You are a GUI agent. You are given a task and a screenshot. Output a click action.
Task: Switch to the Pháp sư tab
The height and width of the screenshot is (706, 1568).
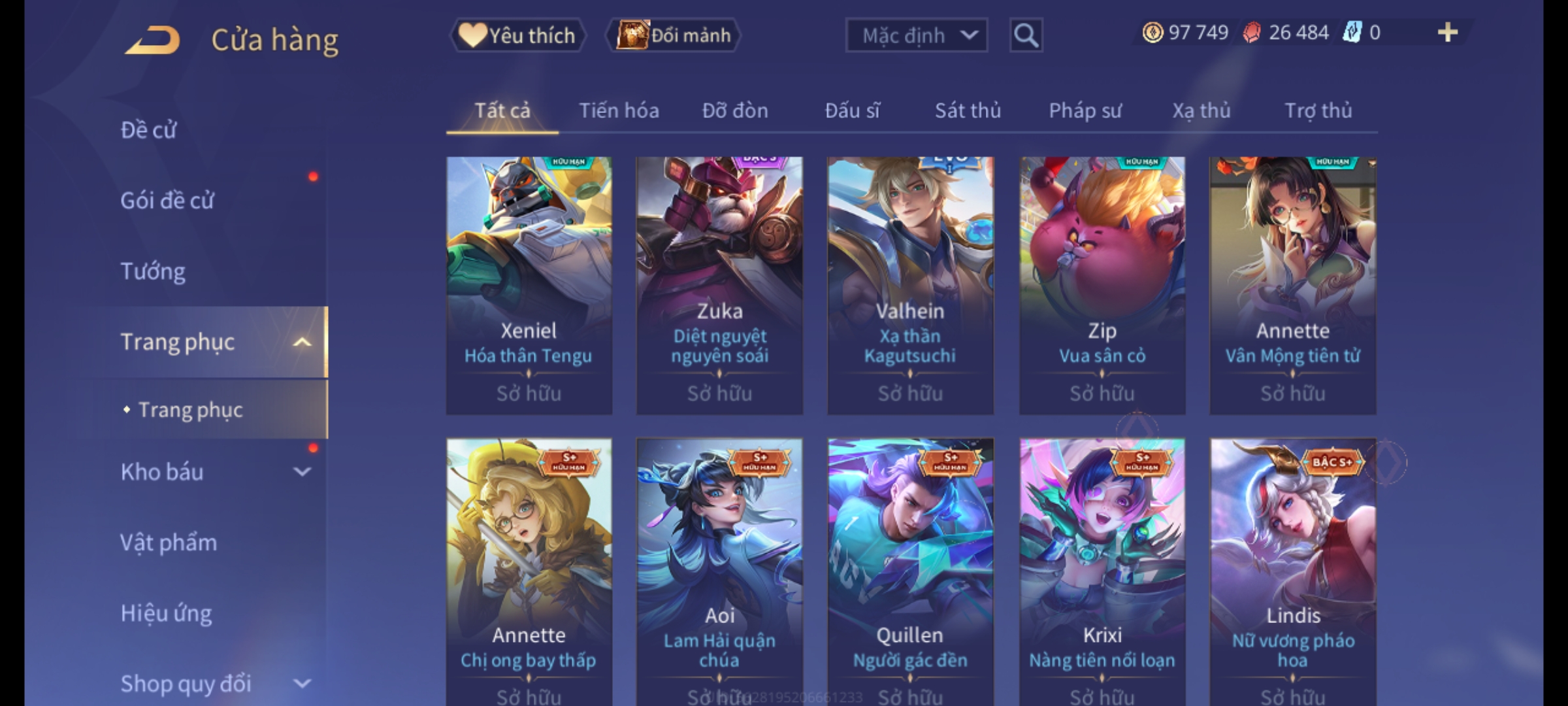1085,110
